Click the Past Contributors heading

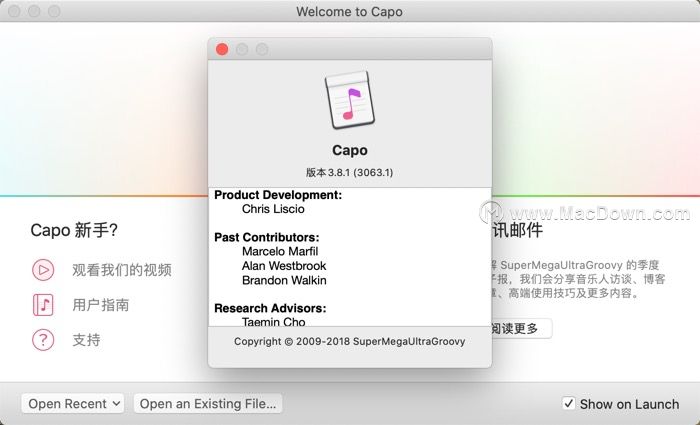click(267, 237)
